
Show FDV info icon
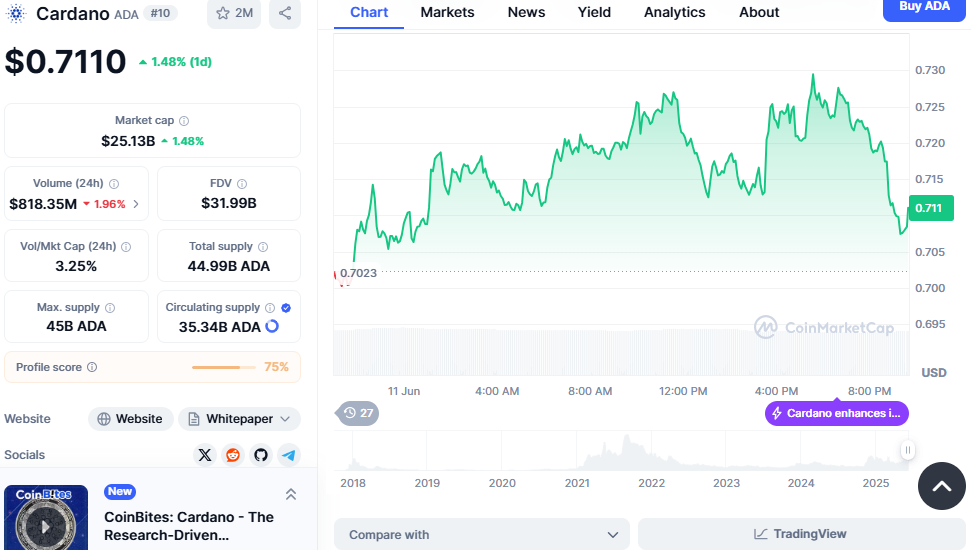coord(242,184)
